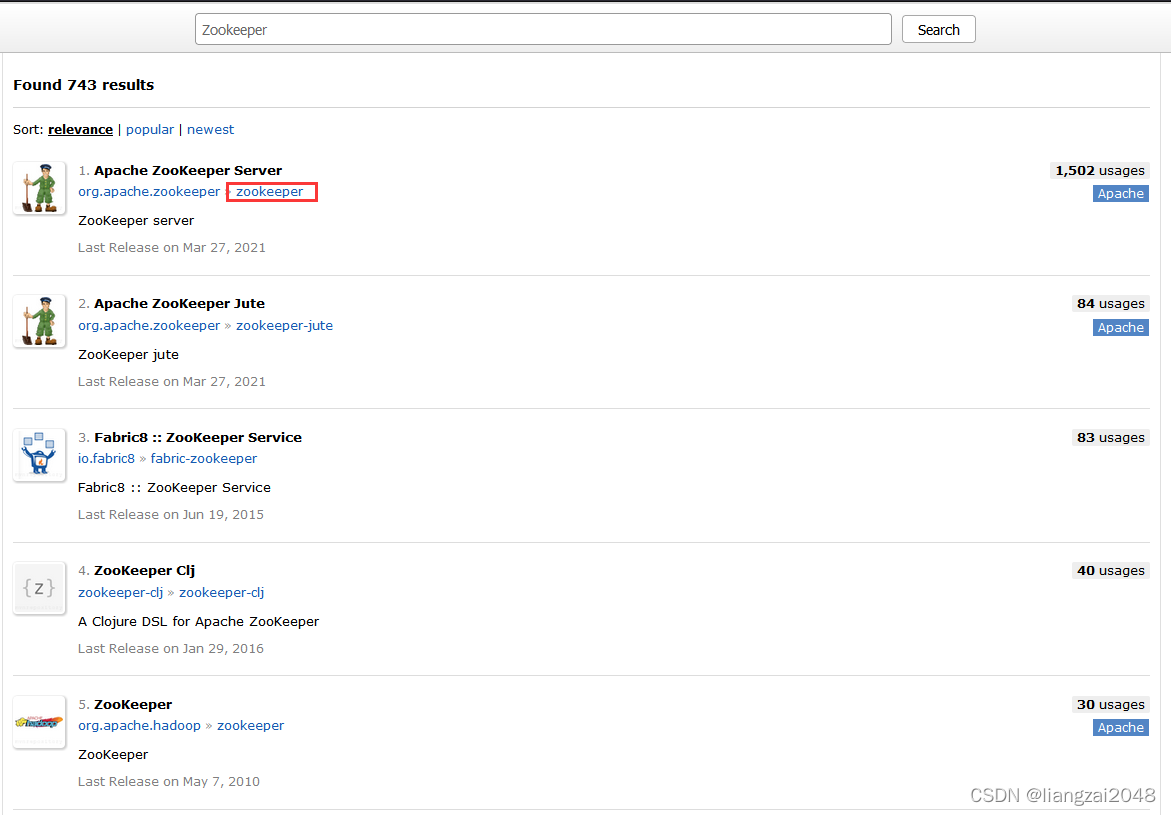1171x815 pixels.
Task: Click the ZooKeeper Clj {z} icon
Action: [40, 588]
